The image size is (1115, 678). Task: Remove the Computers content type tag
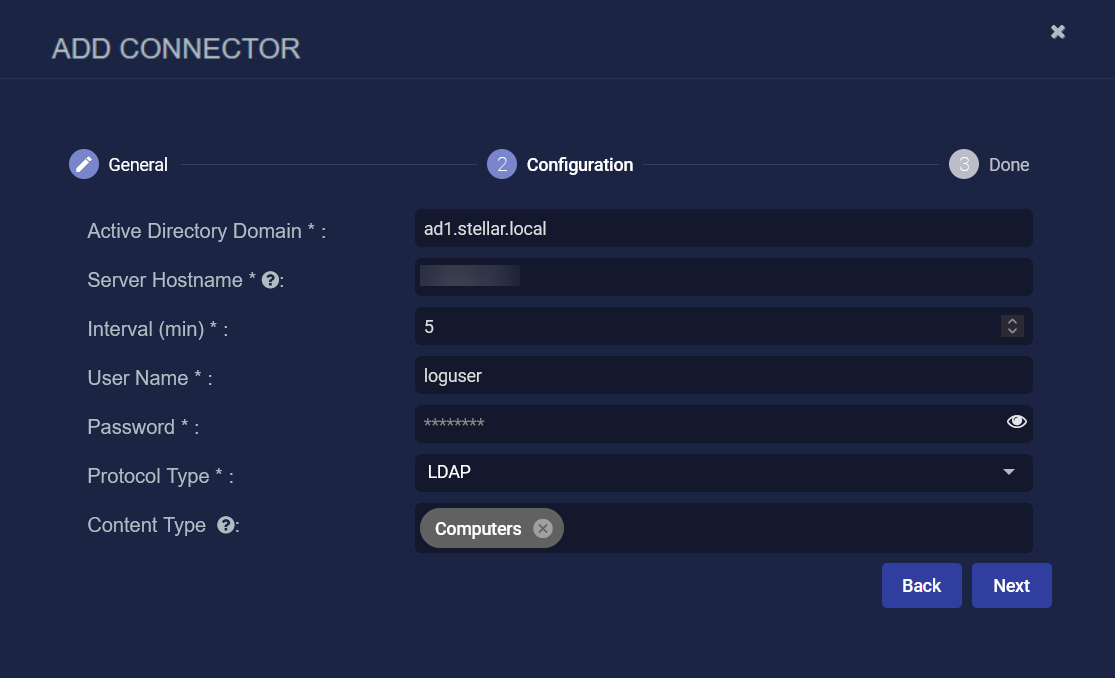(543, 528)
